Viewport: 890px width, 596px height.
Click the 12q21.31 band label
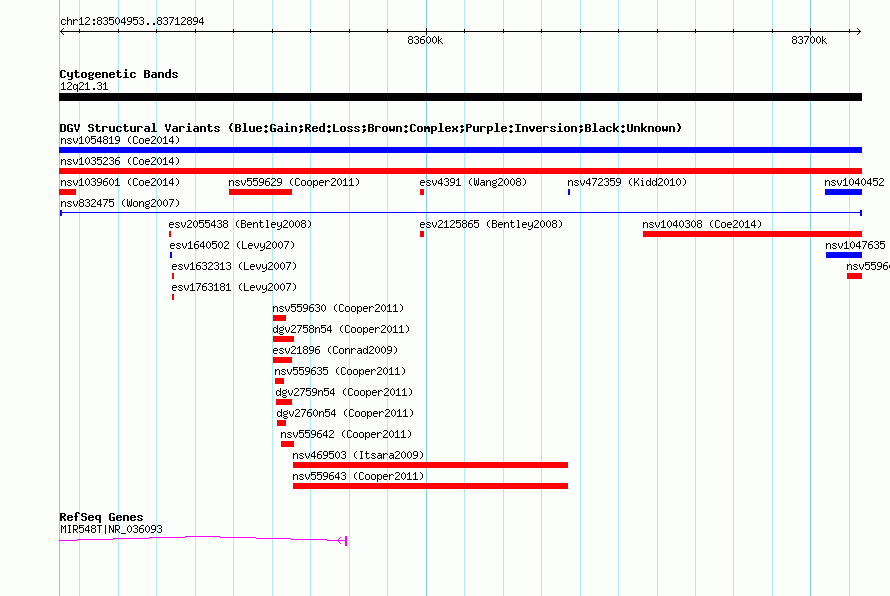click(84, 86)
